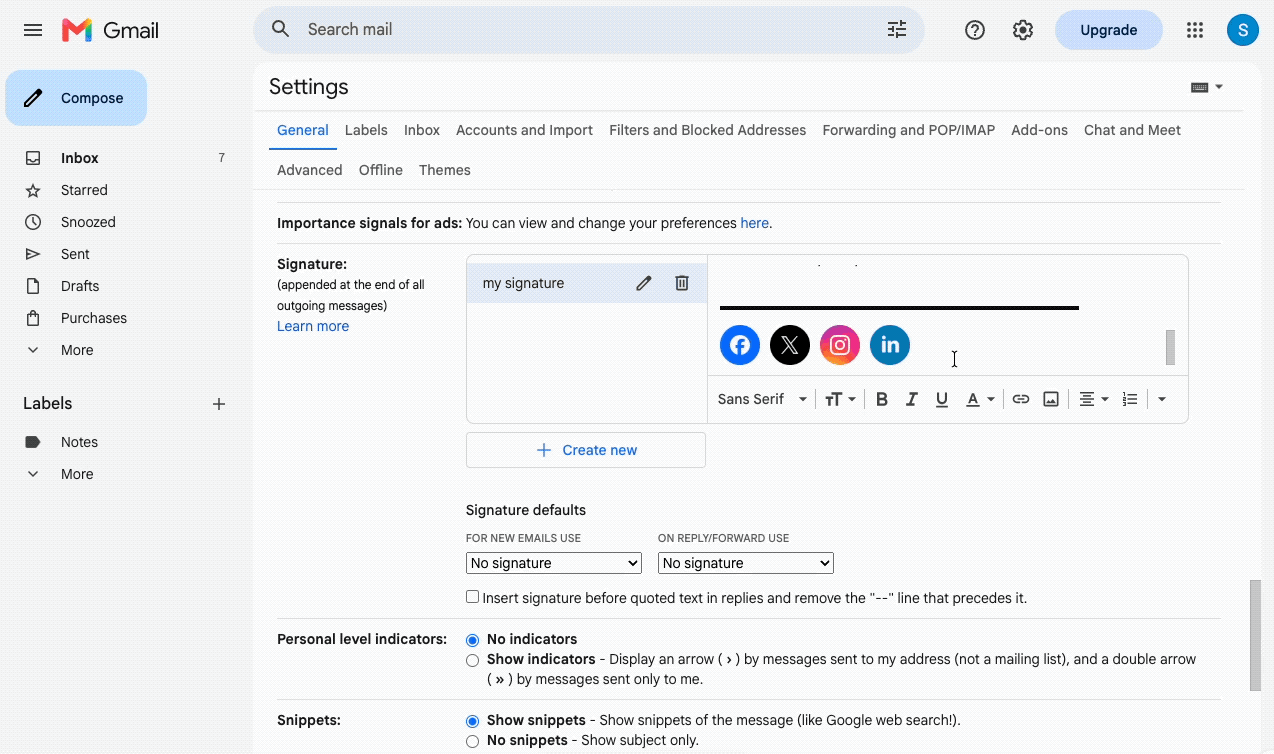Click Create new signature button

tap(586, 450)
